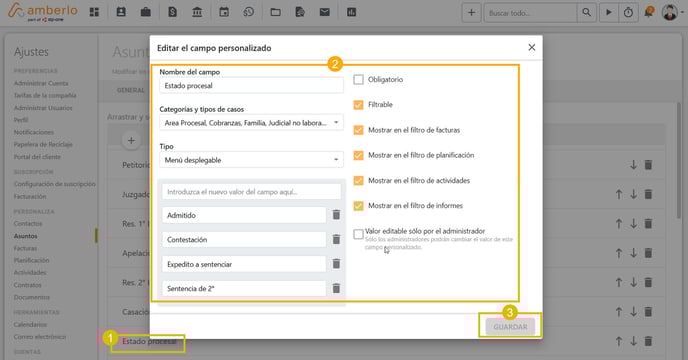This screenshot has height=360, width=688.
Task: Open Calendarios in Herramientas section
Action: (30, 324)
